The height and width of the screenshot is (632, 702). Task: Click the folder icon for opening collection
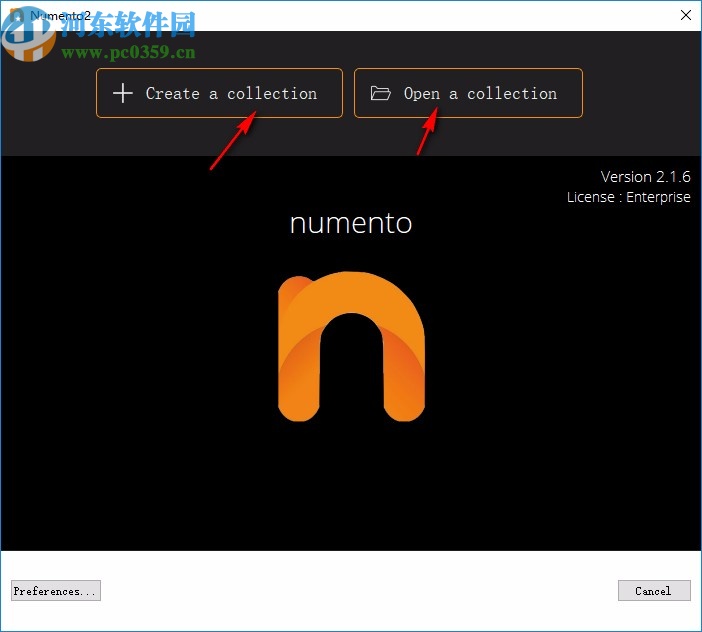(x=381, y=93)
